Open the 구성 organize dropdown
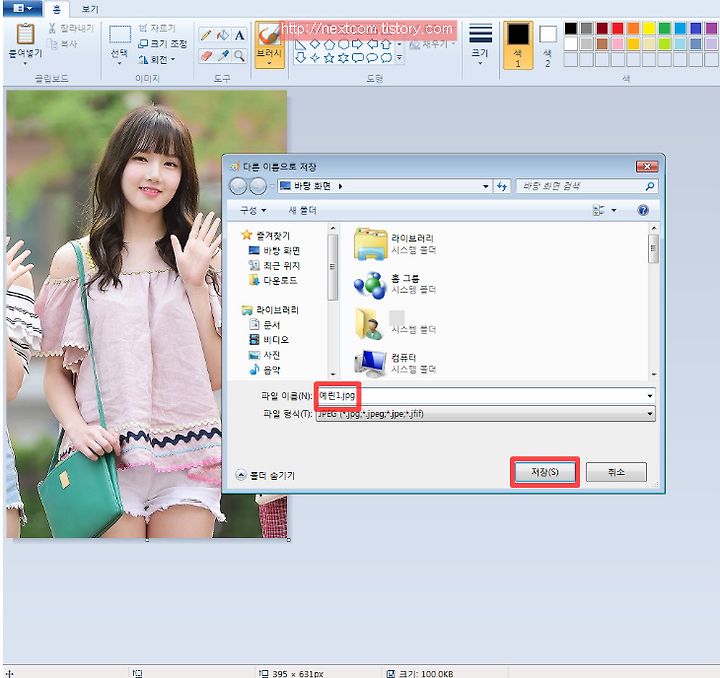The height and width of the screenshot is (678, 720). 253,210
